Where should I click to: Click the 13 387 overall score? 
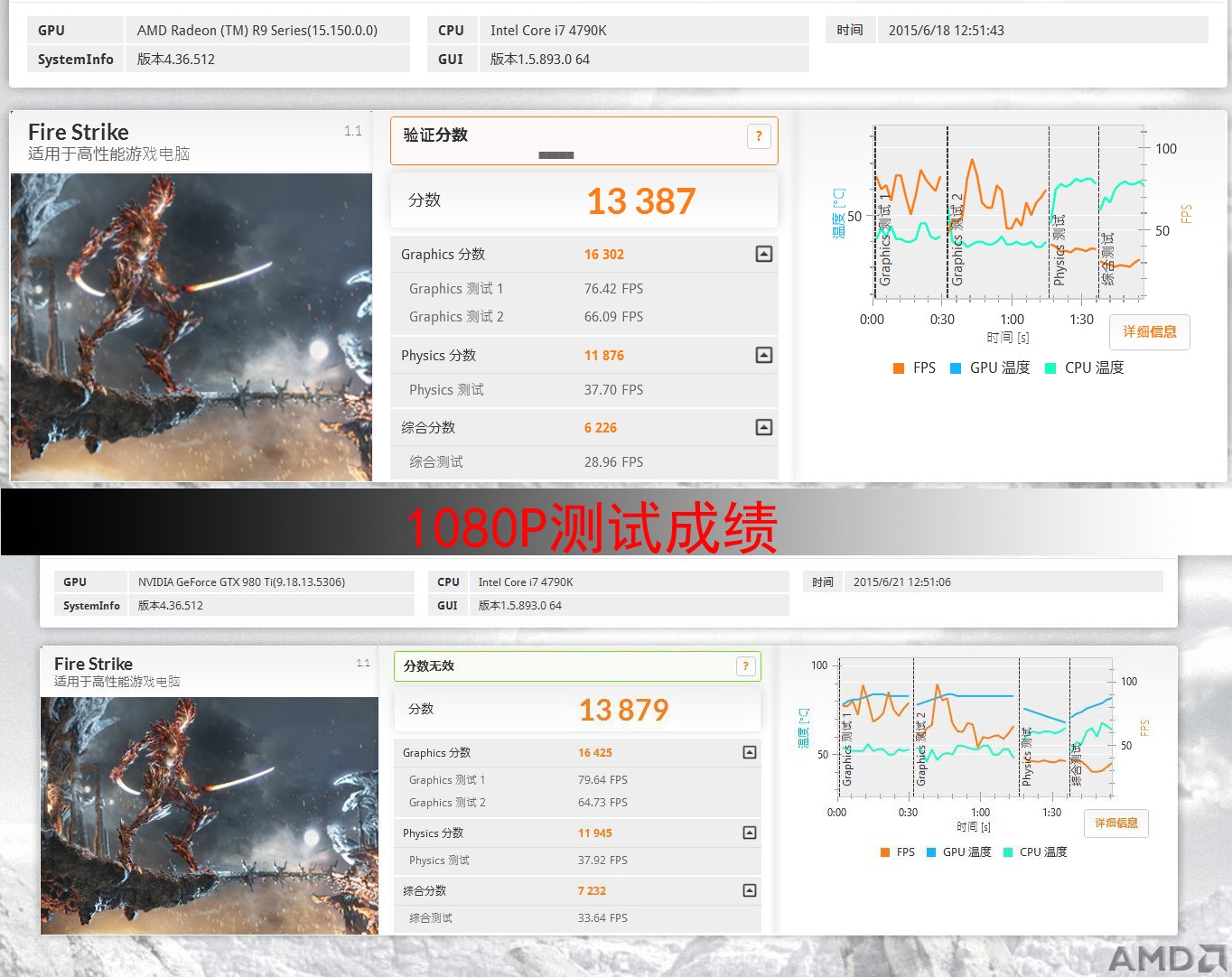tap(641, 200)
